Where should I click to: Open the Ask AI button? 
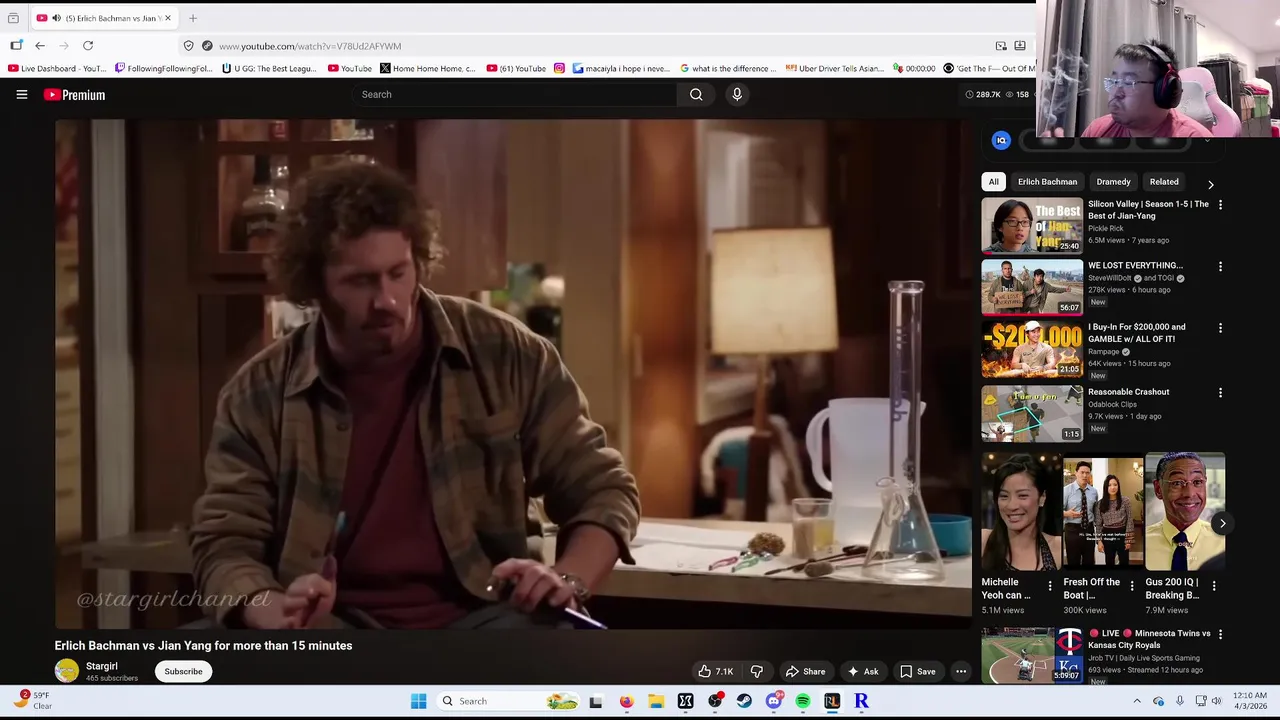(x=862, y=672)
